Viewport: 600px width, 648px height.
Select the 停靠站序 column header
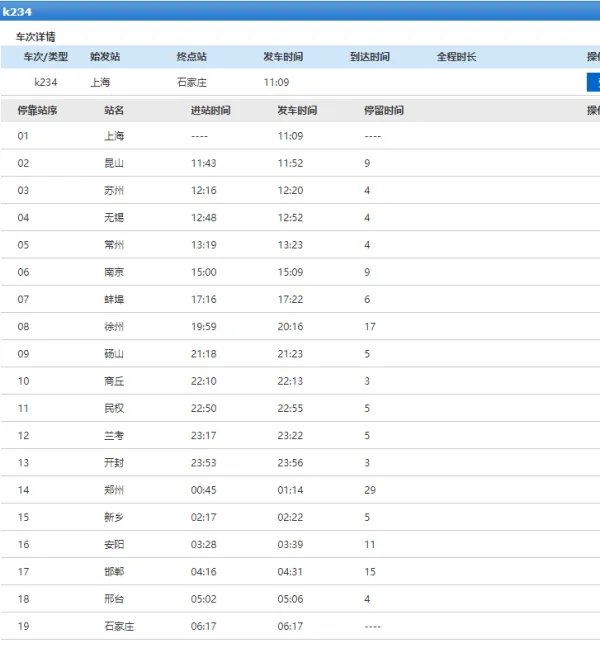(x=37, y=110)
